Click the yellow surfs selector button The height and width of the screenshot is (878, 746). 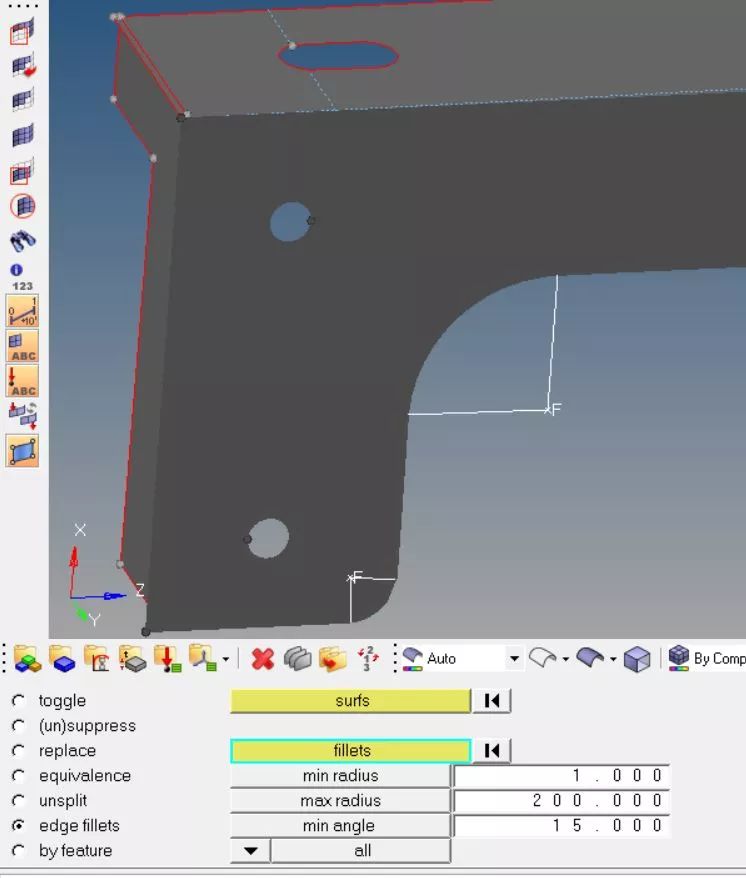350,701
